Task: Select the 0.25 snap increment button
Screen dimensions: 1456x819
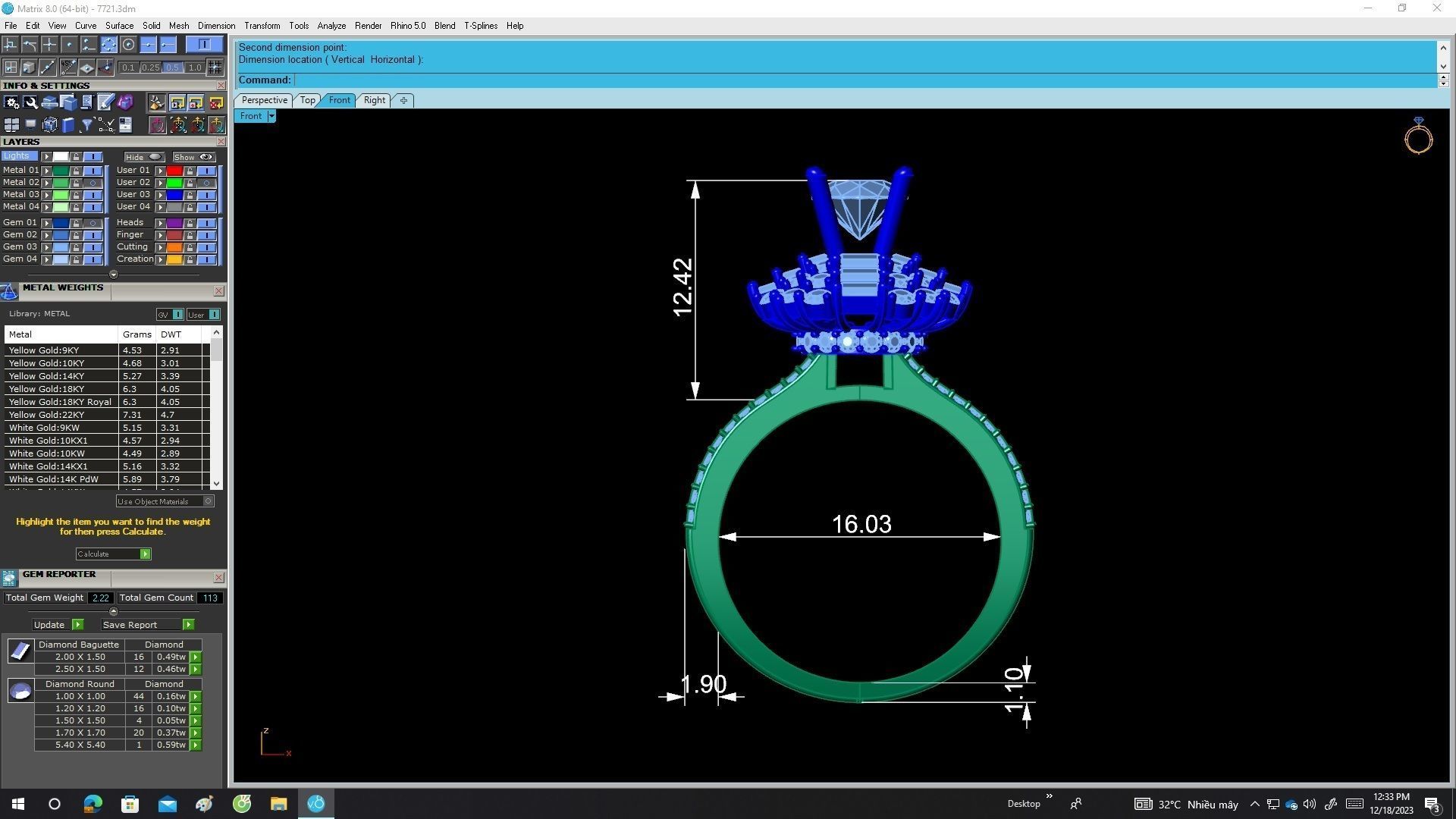Action: click(x=151, y=67)
